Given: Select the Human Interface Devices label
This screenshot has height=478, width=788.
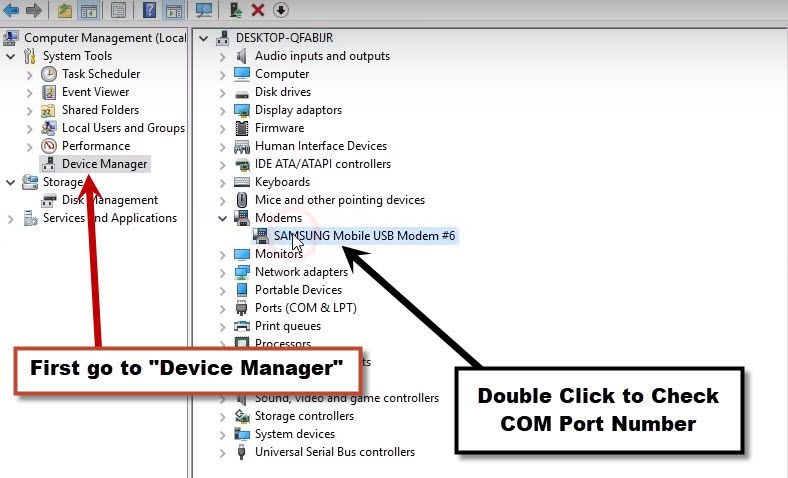Looking at the screenshot, I should pos(321,146).
